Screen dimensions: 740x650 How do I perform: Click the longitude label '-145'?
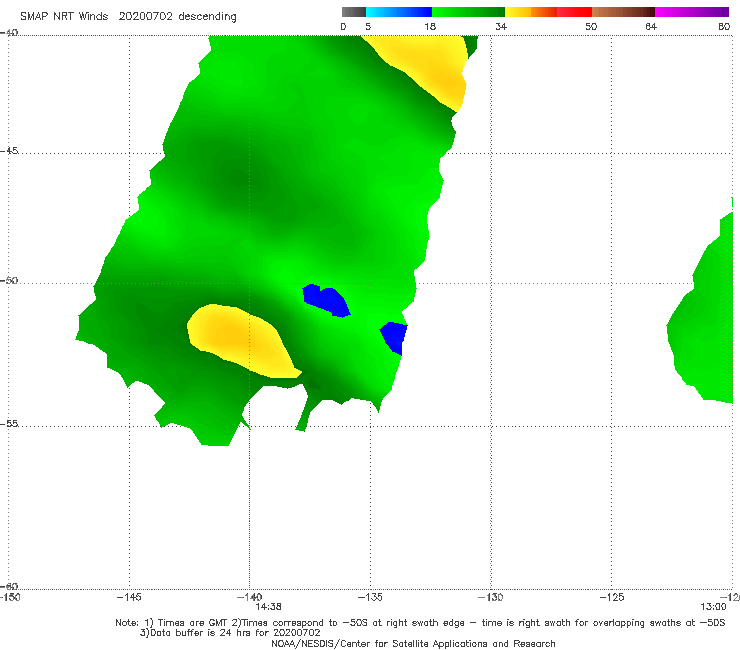[129, 597]
